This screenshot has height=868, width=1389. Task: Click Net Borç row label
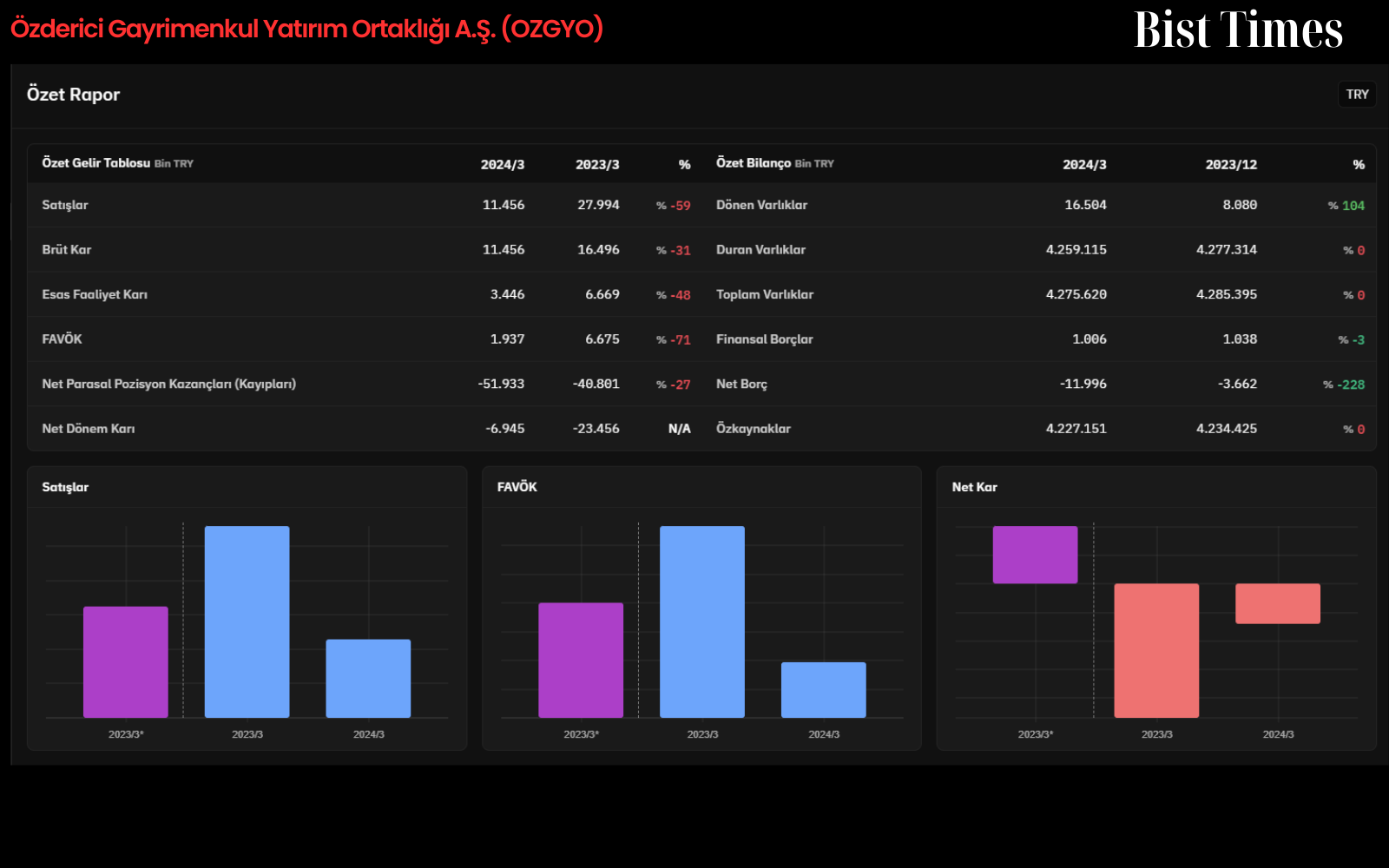pyautogui.click(x=741, y=384)
